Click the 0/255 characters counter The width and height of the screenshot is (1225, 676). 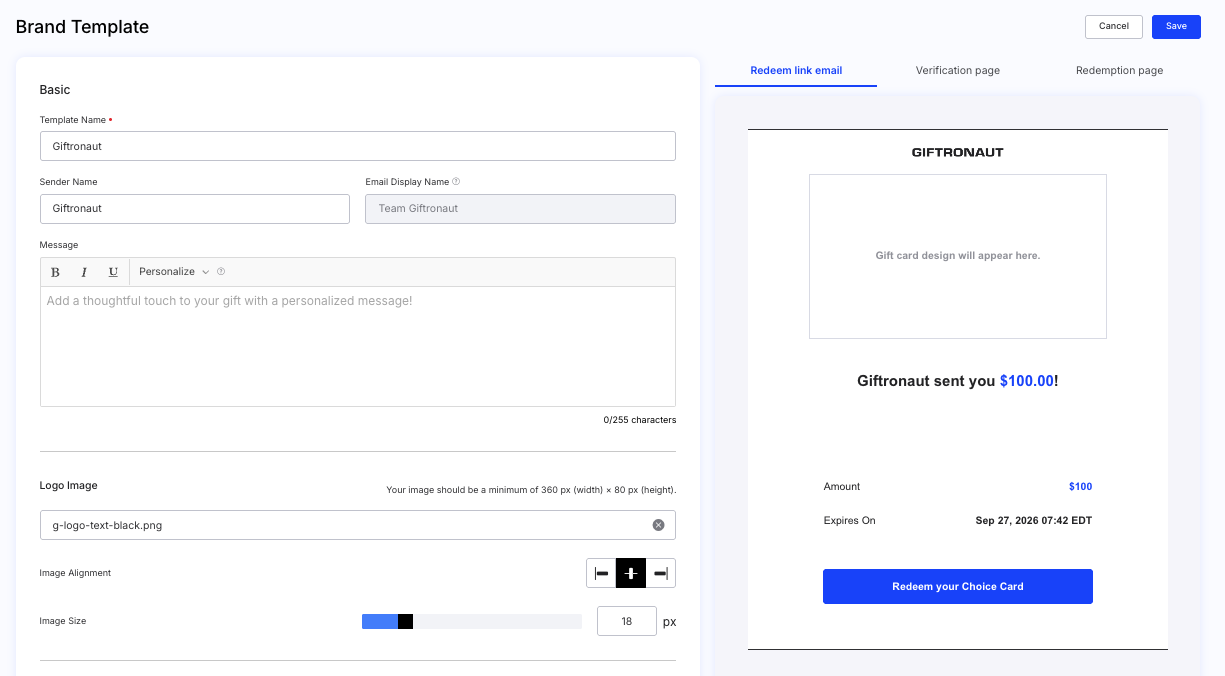pos(640,420)
